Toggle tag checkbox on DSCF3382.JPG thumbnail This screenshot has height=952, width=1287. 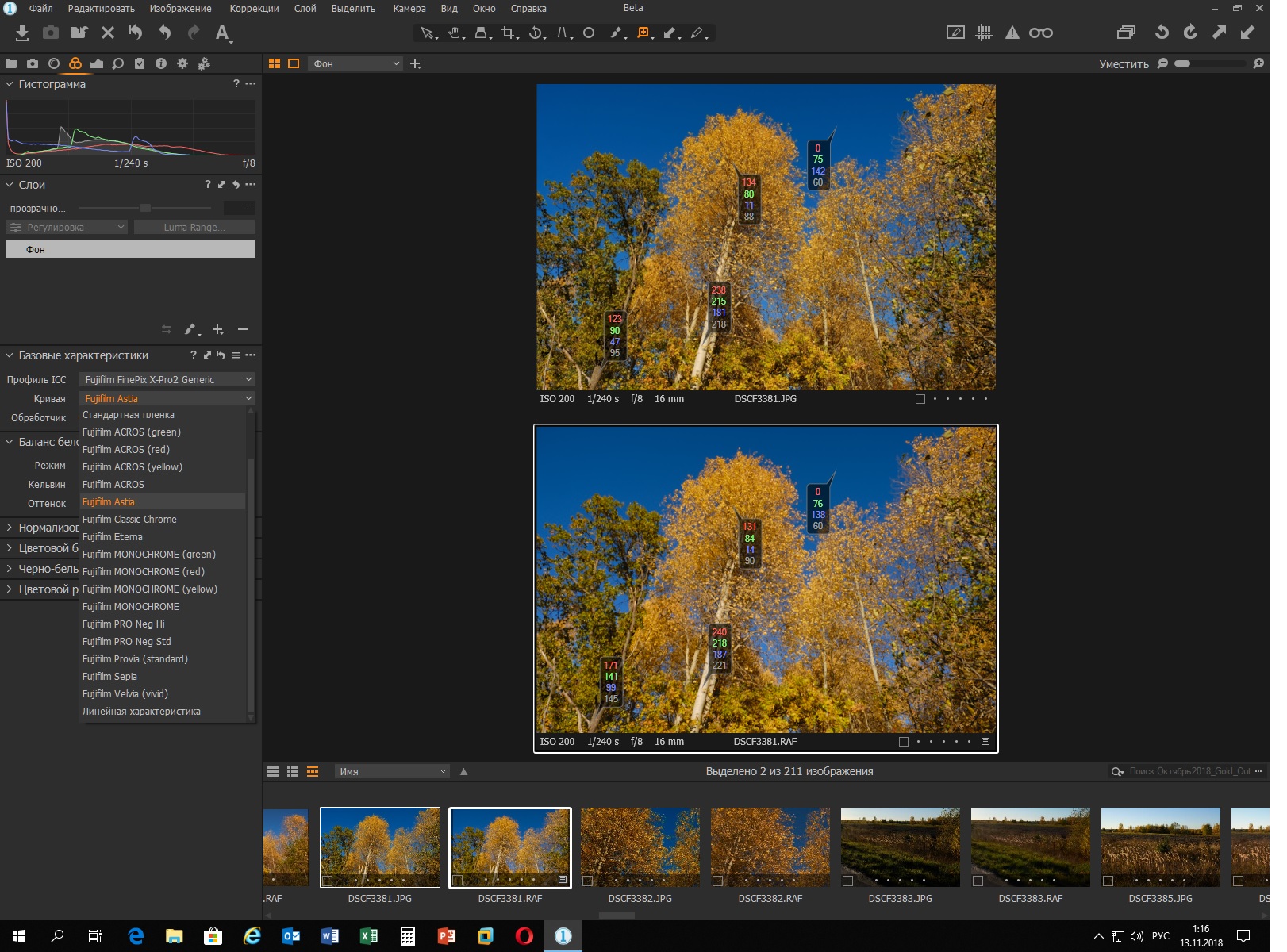tap(588, 881)
